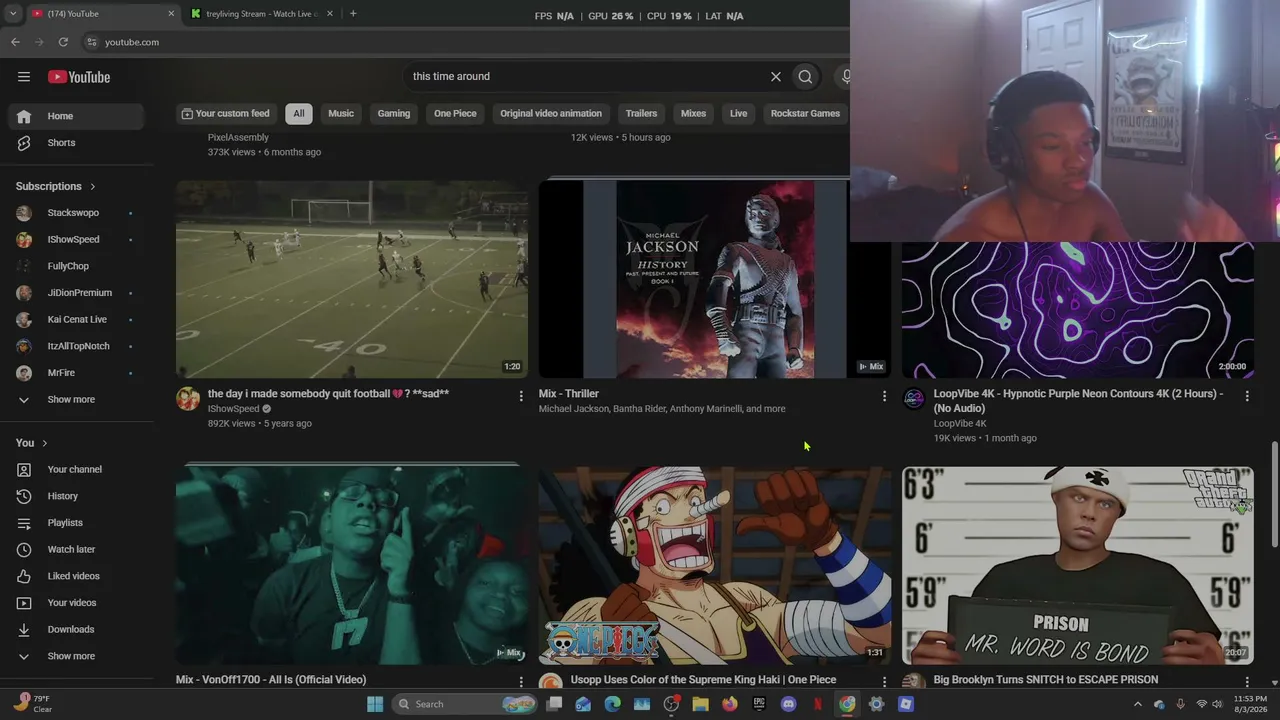This screenshot has width=1280, height=720.
Task: Filter feed by Mixes chip
Action: [693, 113]
